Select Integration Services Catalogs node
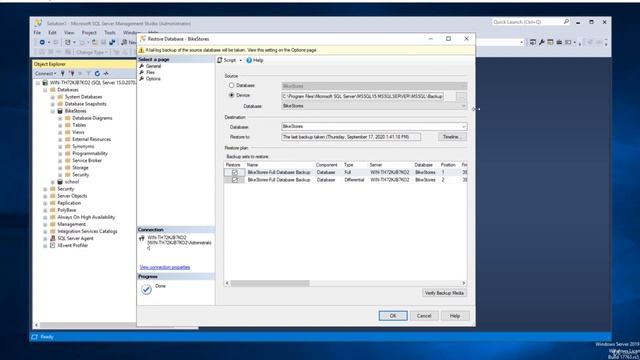The height and width of the screenshot is (360, 640). coord(87,231)
